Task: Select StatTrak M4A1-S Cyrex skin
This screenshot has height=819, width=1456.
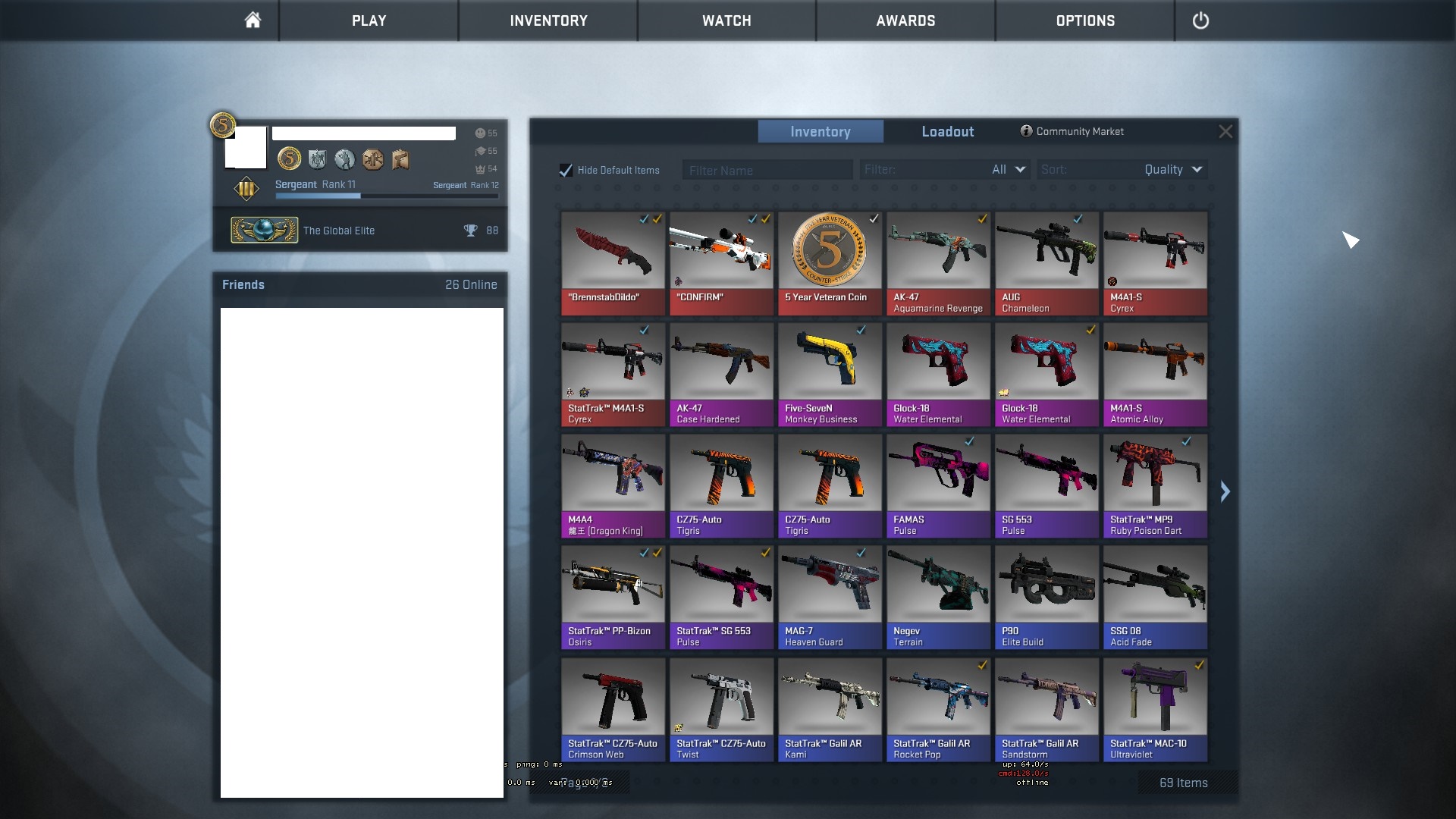Action: coord(613,375)
